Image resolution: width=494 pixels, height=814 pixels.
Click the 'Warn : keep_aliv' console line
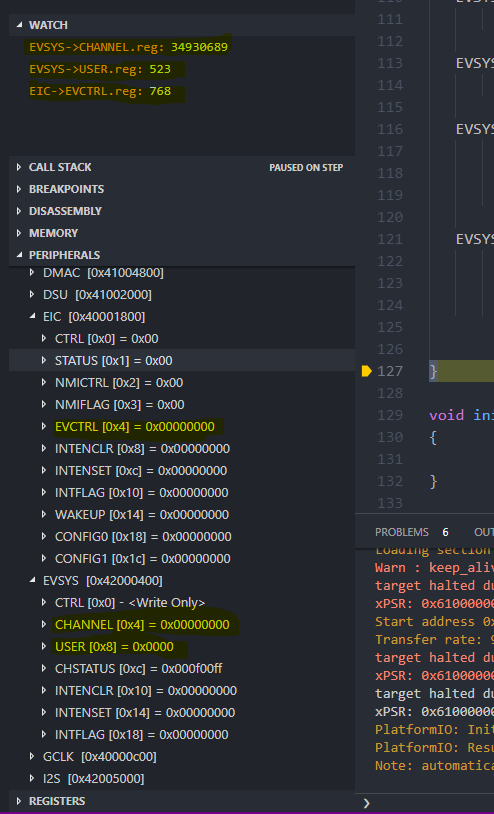pyautogui.click(x=434, y=567)
